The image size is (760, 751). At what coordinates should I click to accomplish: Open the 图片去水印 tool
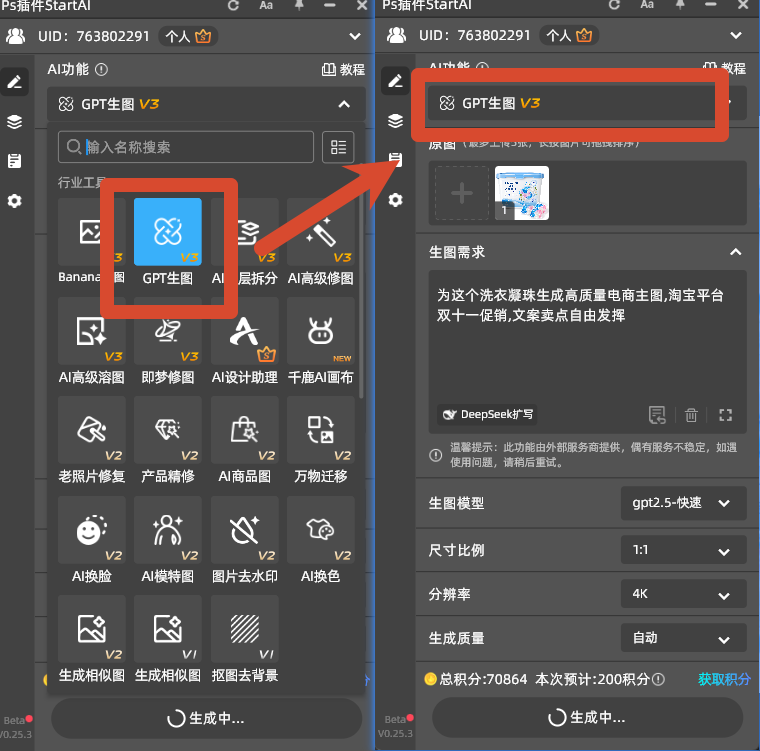pyautogui.click(x=244, y=530)
